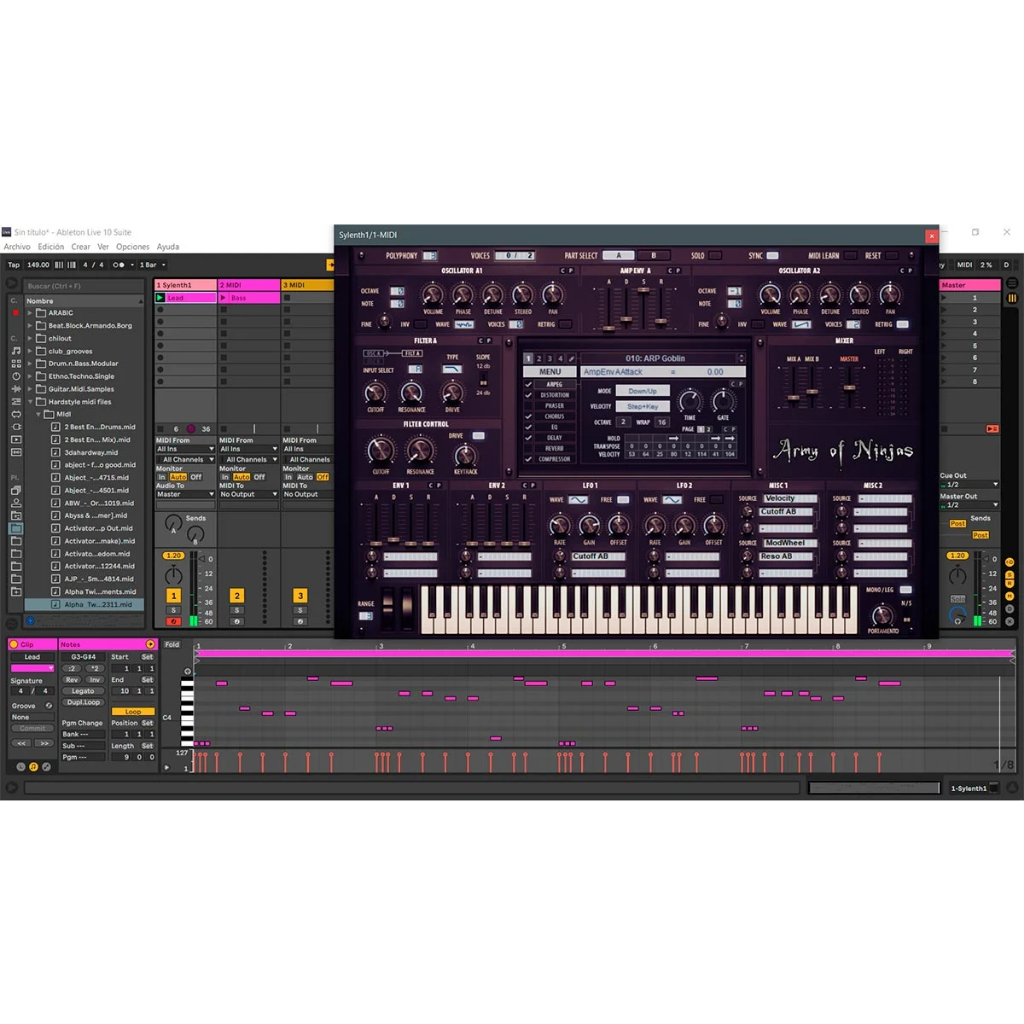The width and height of the screenshot is (1024, 1024).
Task: Open the All Channels dropdown on track 2 MIDI
Action: 249,459
